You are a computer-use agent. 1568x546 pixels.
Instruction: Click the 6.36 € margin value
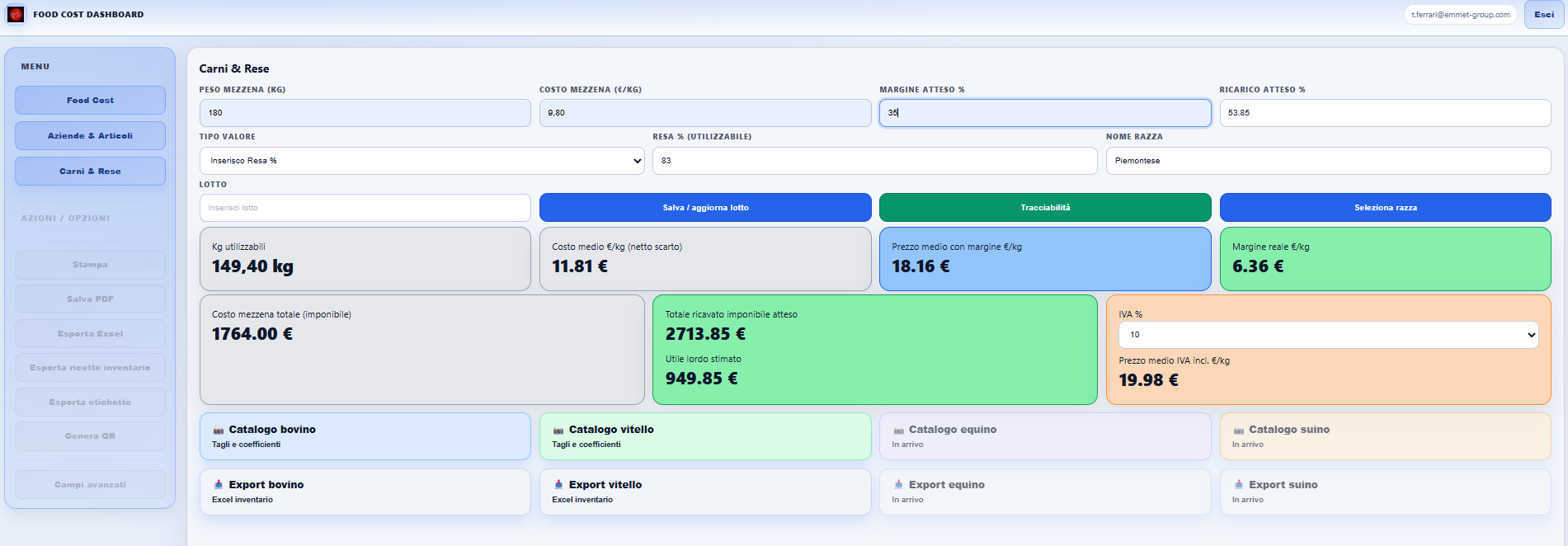(1258, 266)
